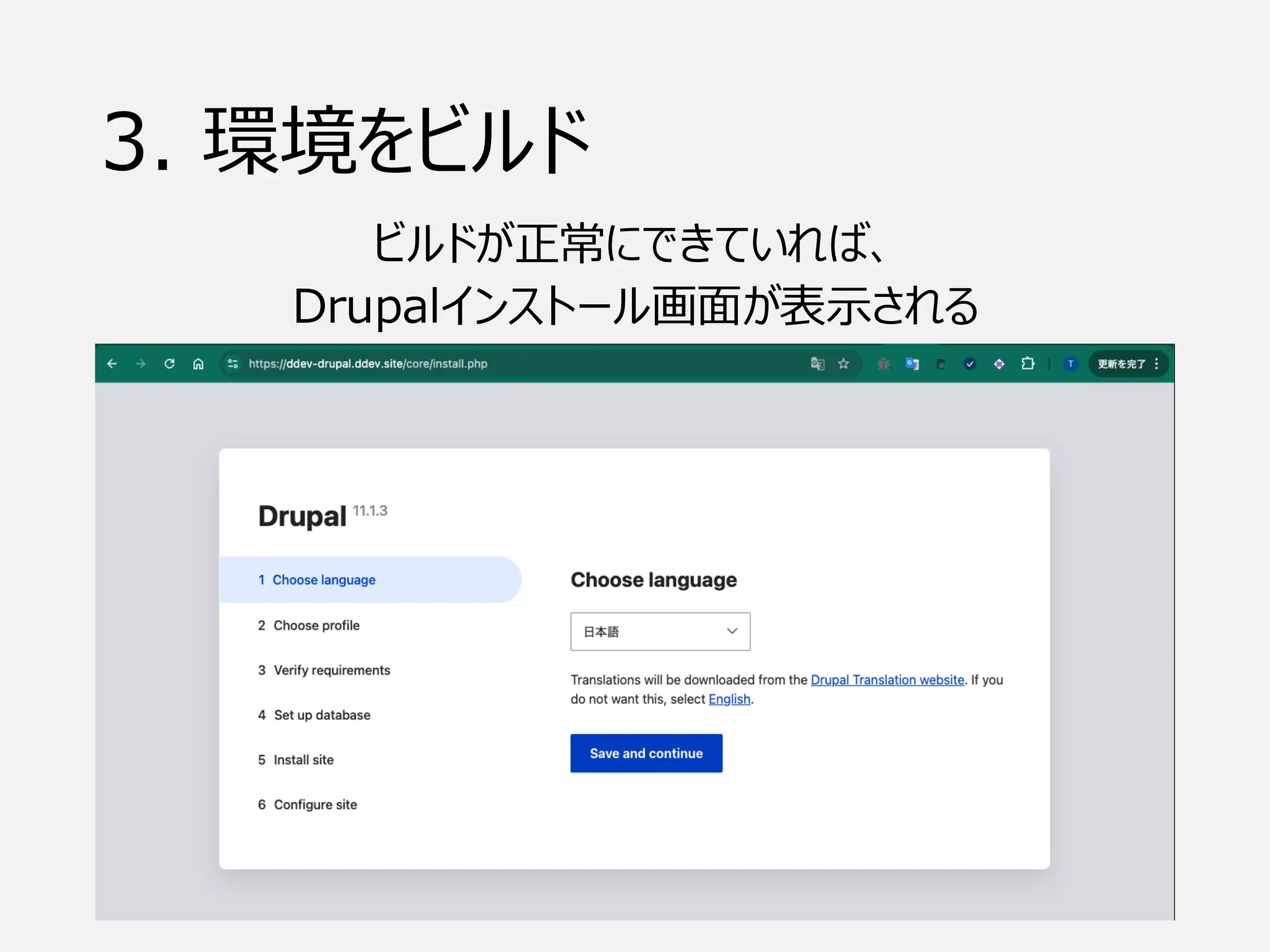Click the blue checkmark extension icon
Screen dimensions: 1270x952
click(970, 364)
